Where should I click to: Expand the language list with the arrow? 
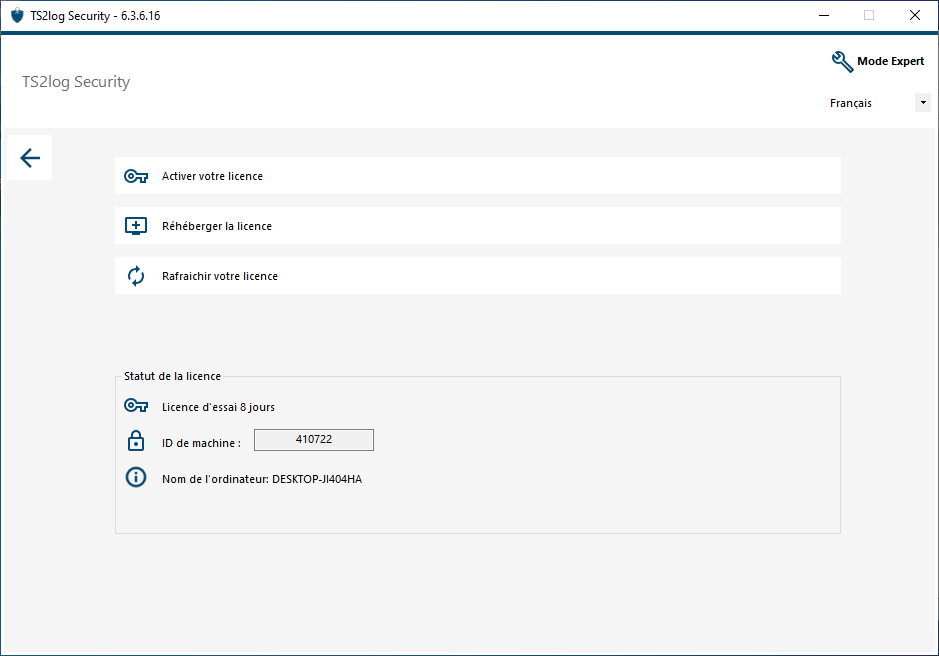point(923,103)
